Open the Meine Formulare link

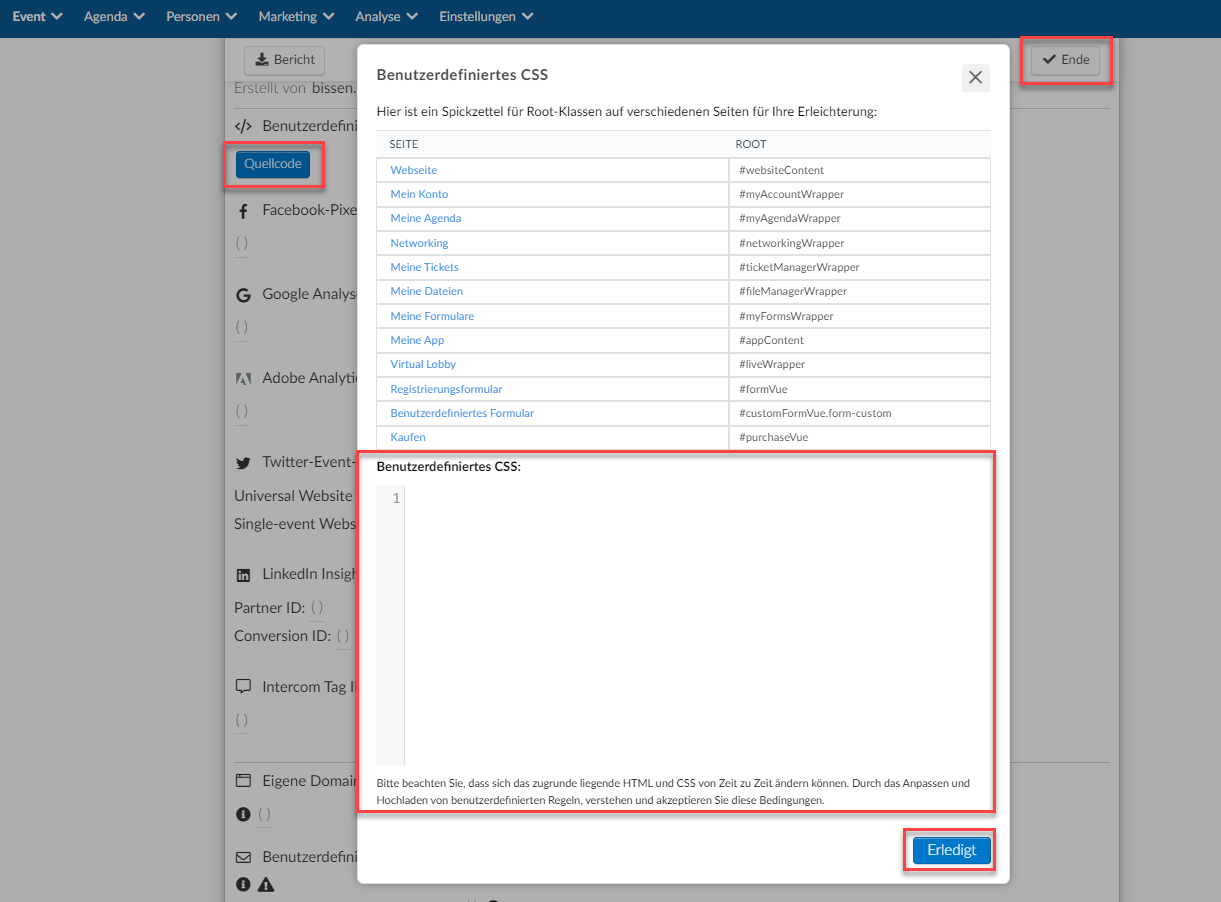point(432,316)
